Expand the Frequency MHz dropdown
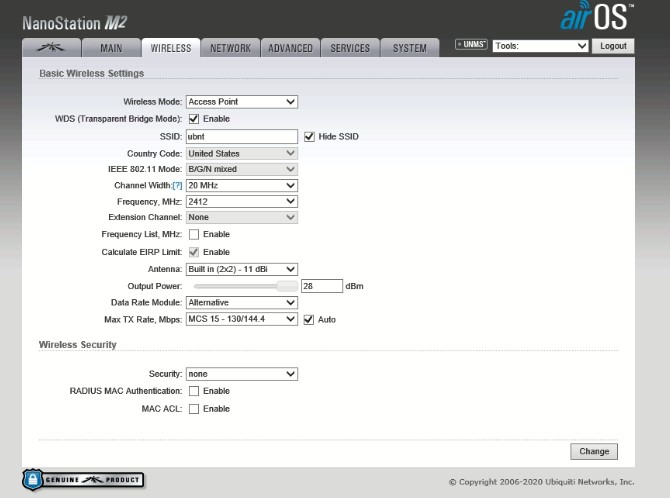The image size is (670, 498). (x=242, y=202)
